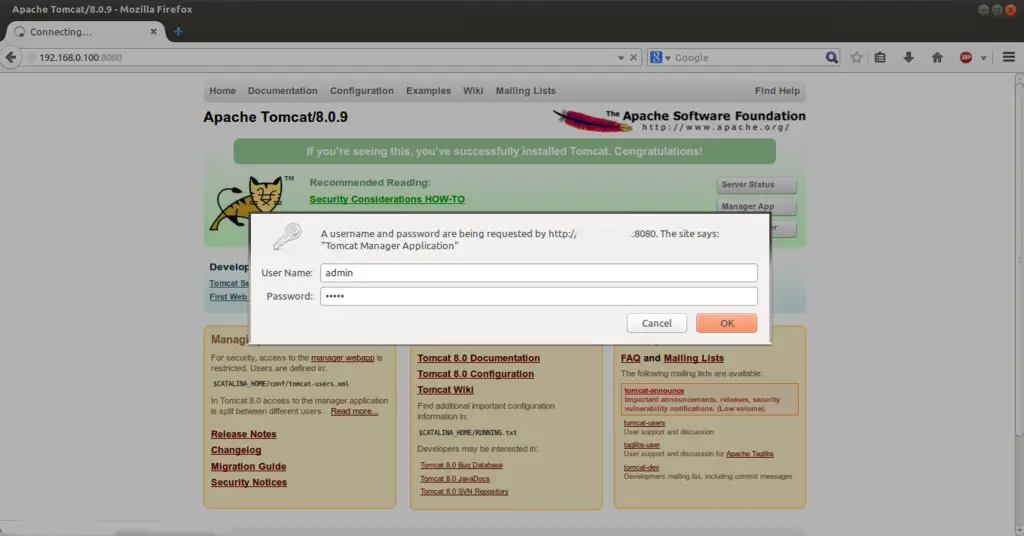Open the manager webapp link
Viewport: 1024px width, 536px height.
point(342,358)
